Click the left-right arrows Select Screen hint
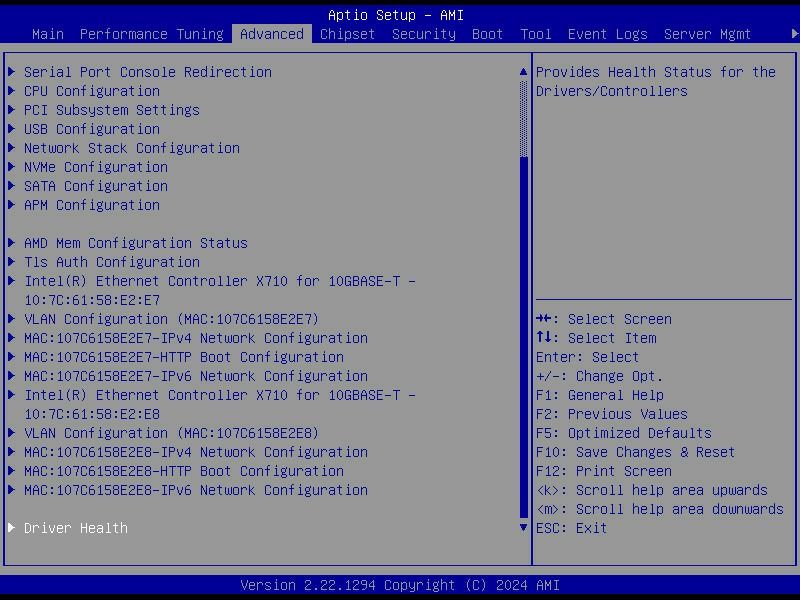Viewport: 800px width, 600px height. 604,319
